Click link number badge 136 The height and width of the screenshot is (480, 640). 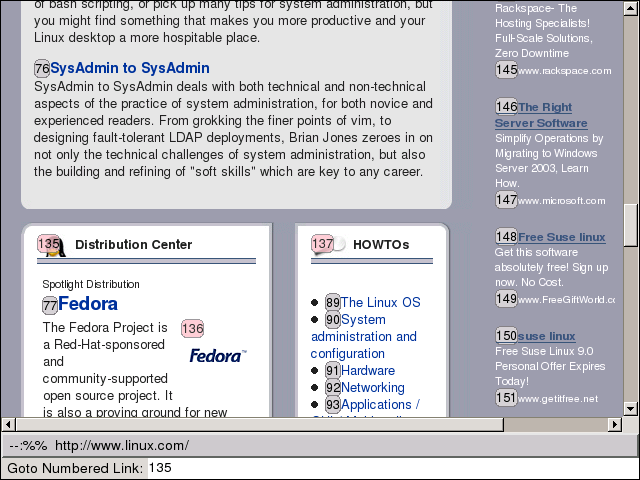click(x=193, y=329)
